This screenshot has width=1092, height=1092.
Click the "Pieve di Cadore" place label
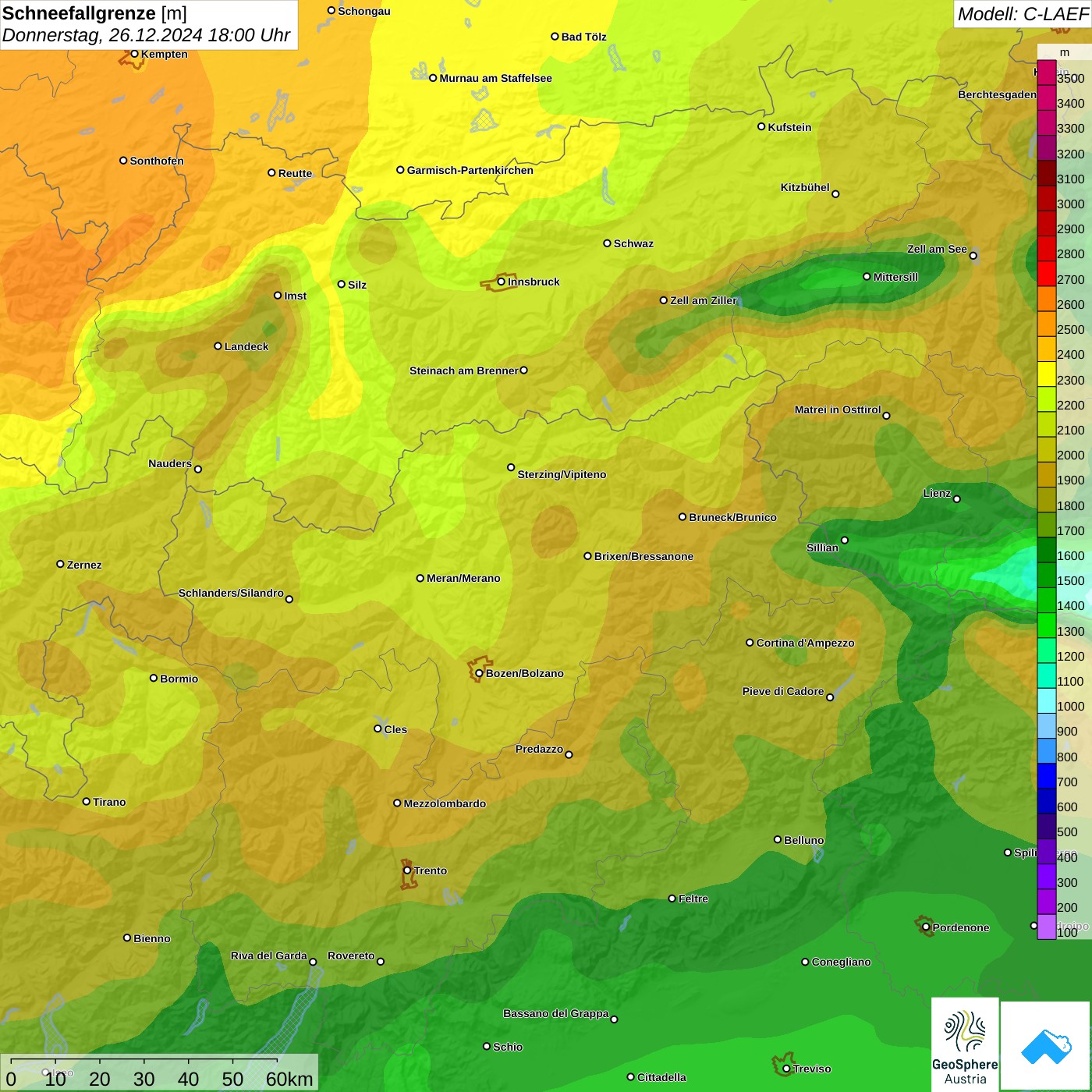coord(783,691)
